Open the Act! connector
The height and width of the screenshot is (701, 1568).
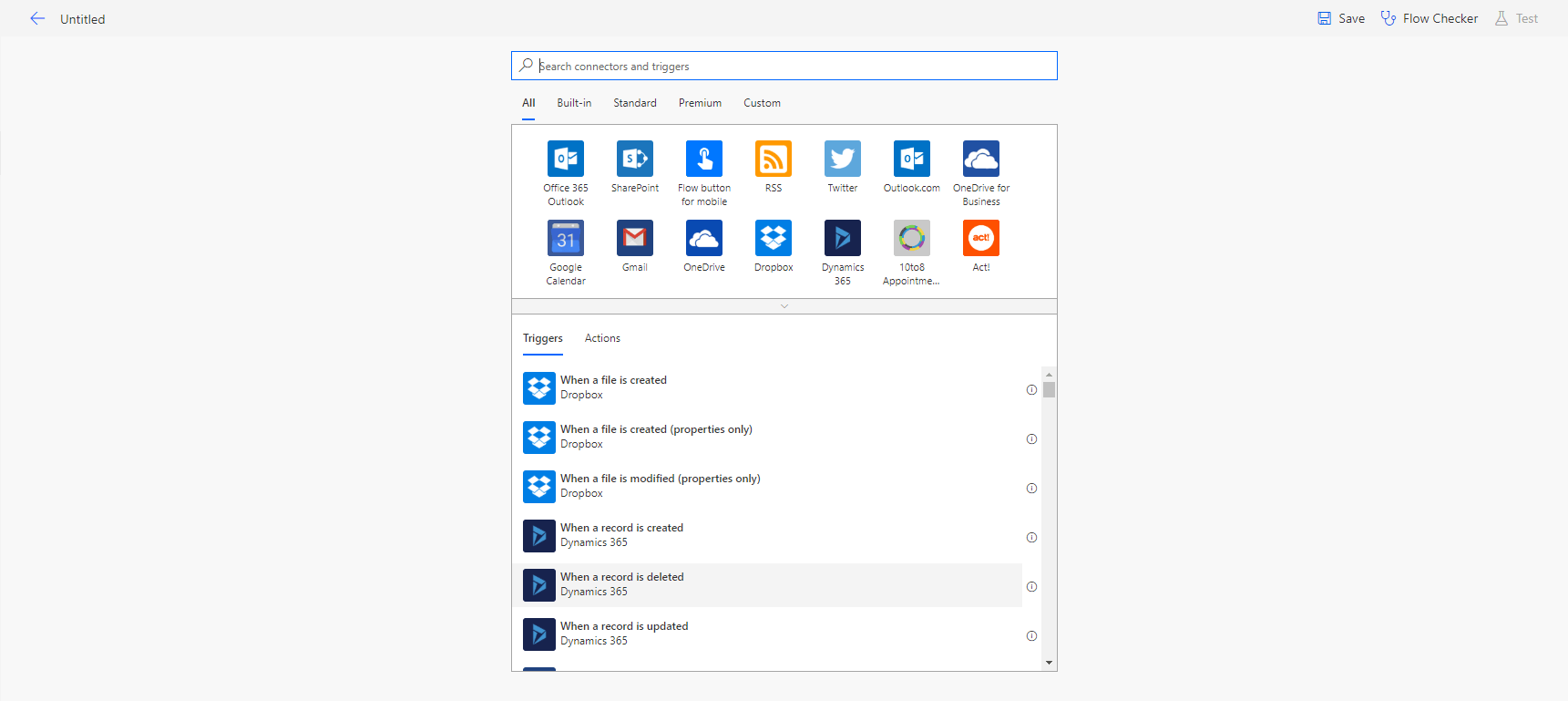[x=981, y=238]
